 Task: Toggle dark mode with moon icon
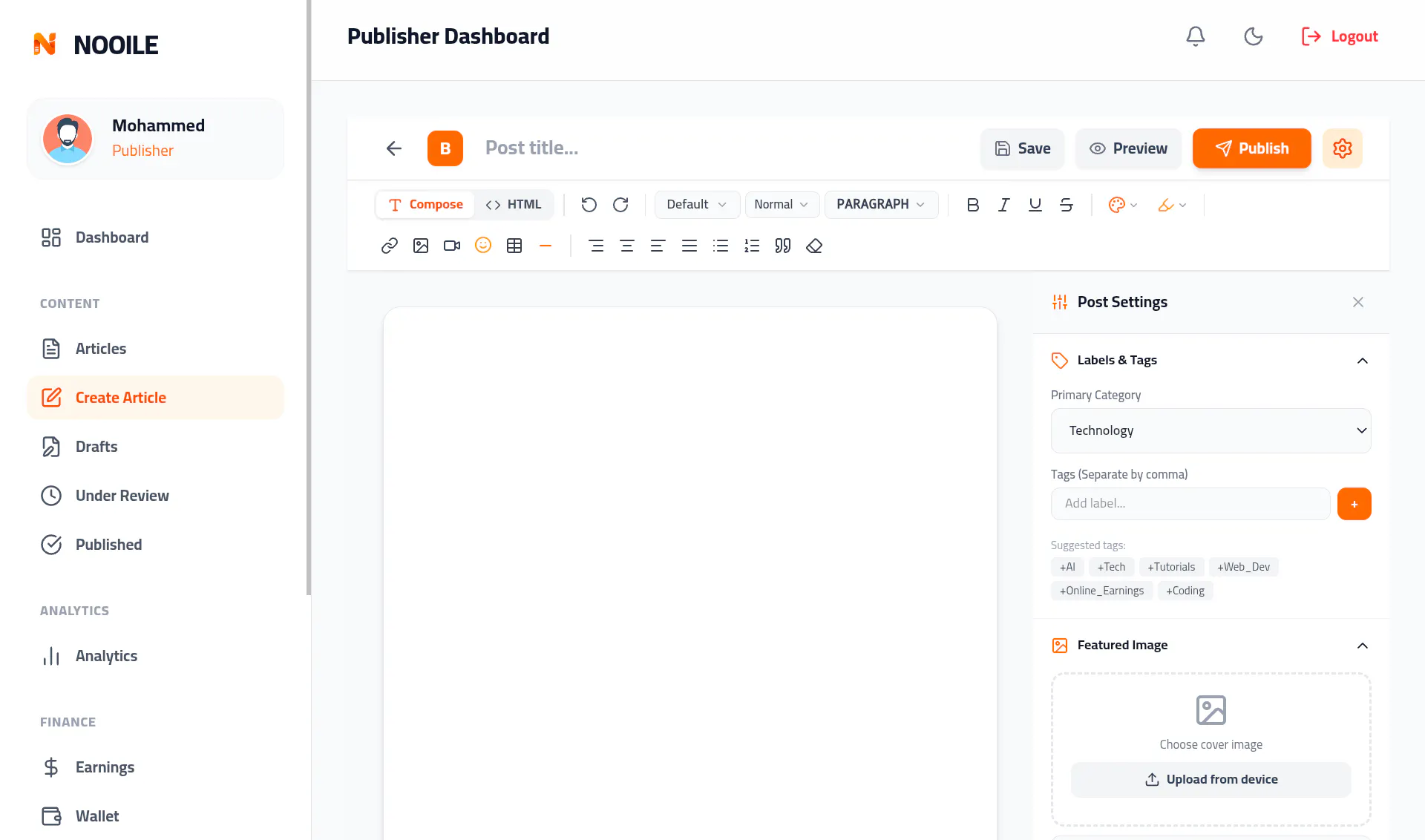1254,36
